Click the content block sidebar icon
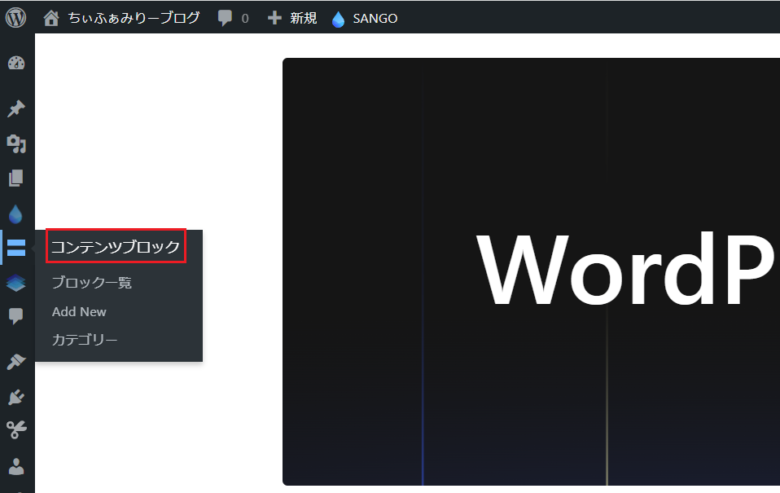Viewport: 780px width, 493px height. tap(16, 247)
